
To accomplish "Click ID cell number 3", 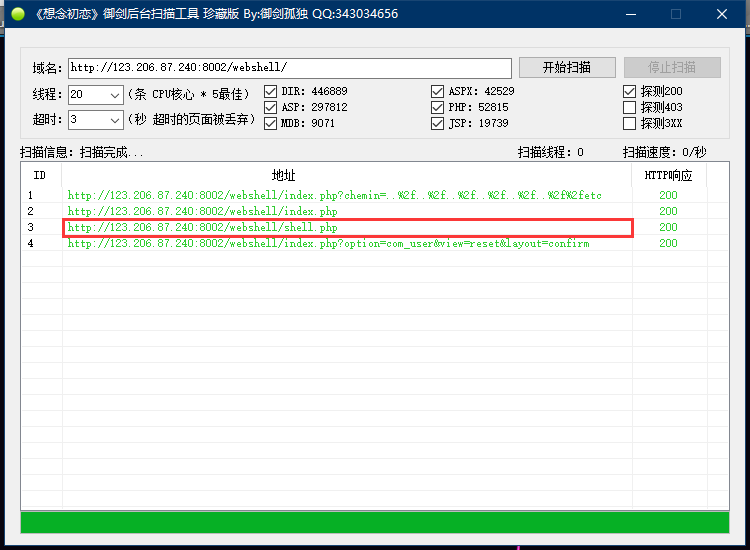I will [x=31, y=227].
